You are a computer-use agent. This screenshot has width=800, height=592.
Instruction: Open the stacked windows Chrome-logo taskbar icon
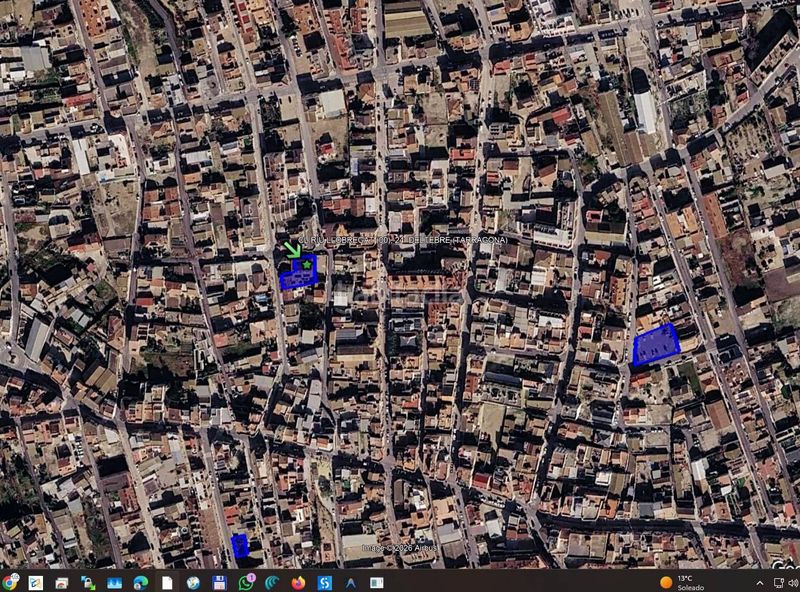(x=62, y=582)
